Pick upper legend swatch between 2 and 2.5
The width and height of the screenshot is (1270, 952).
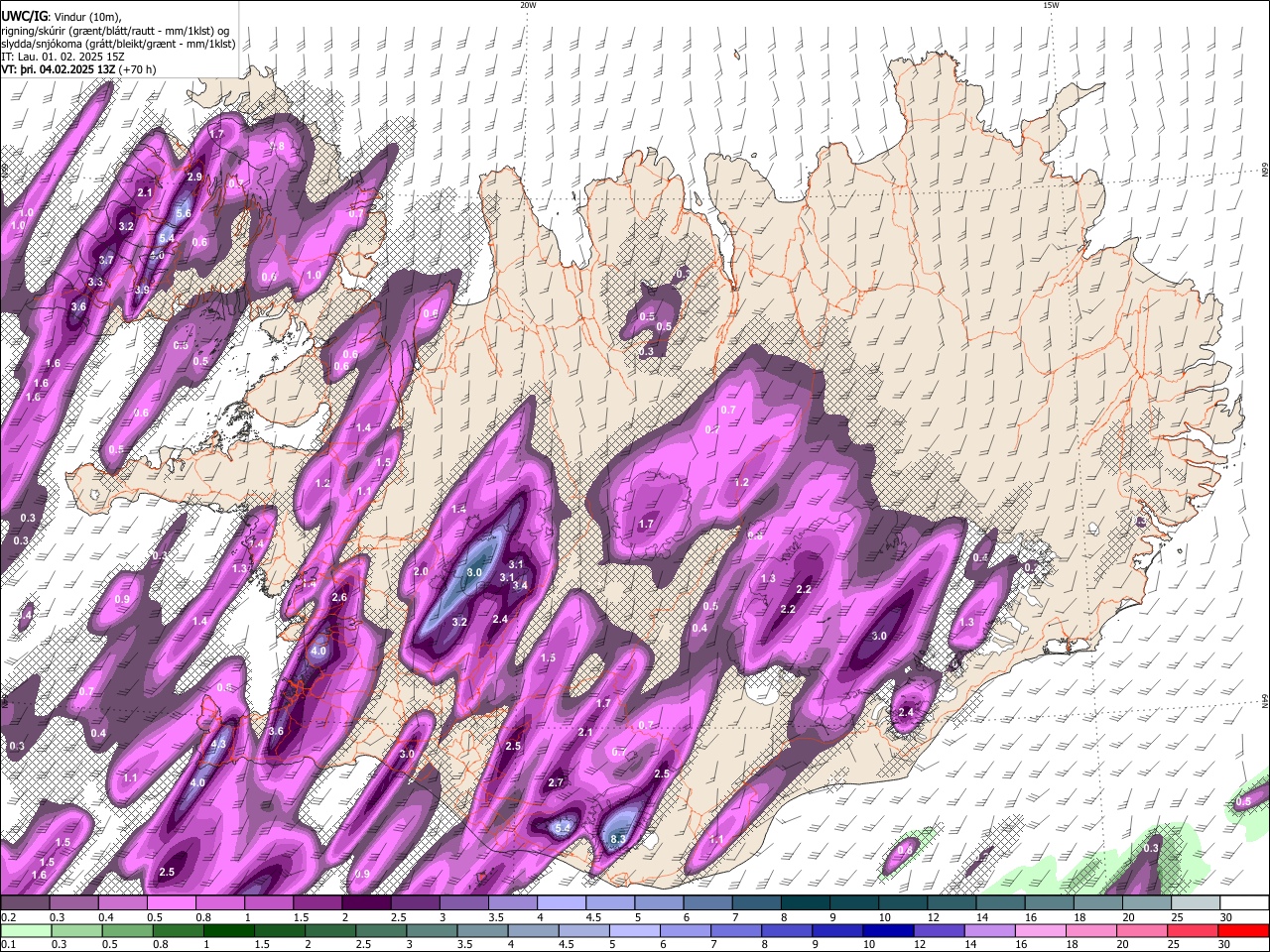365,903
